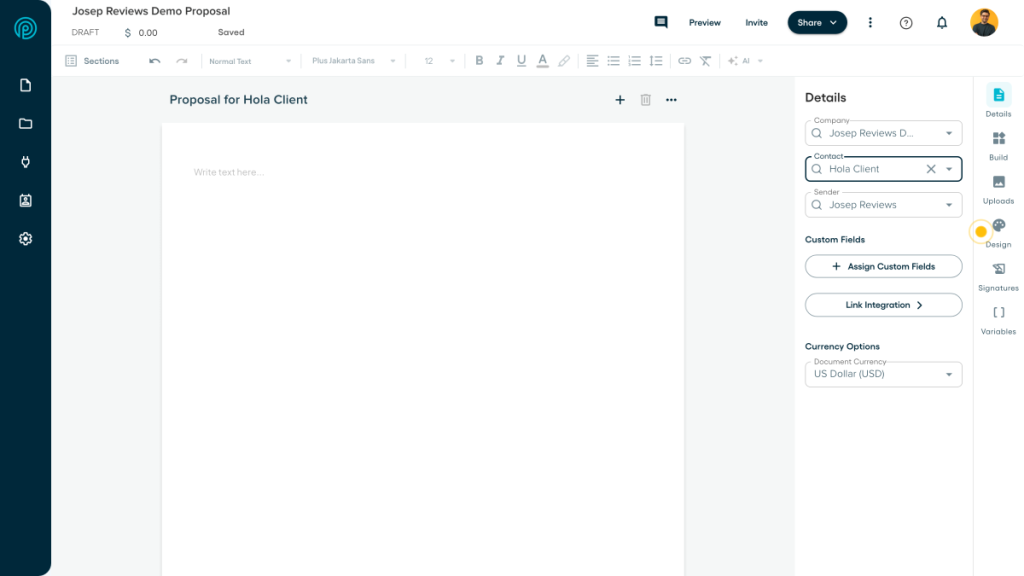Screen dimensions: 1024x576
Task: Toggle underline formatting
Action: [x=521, y=61]
